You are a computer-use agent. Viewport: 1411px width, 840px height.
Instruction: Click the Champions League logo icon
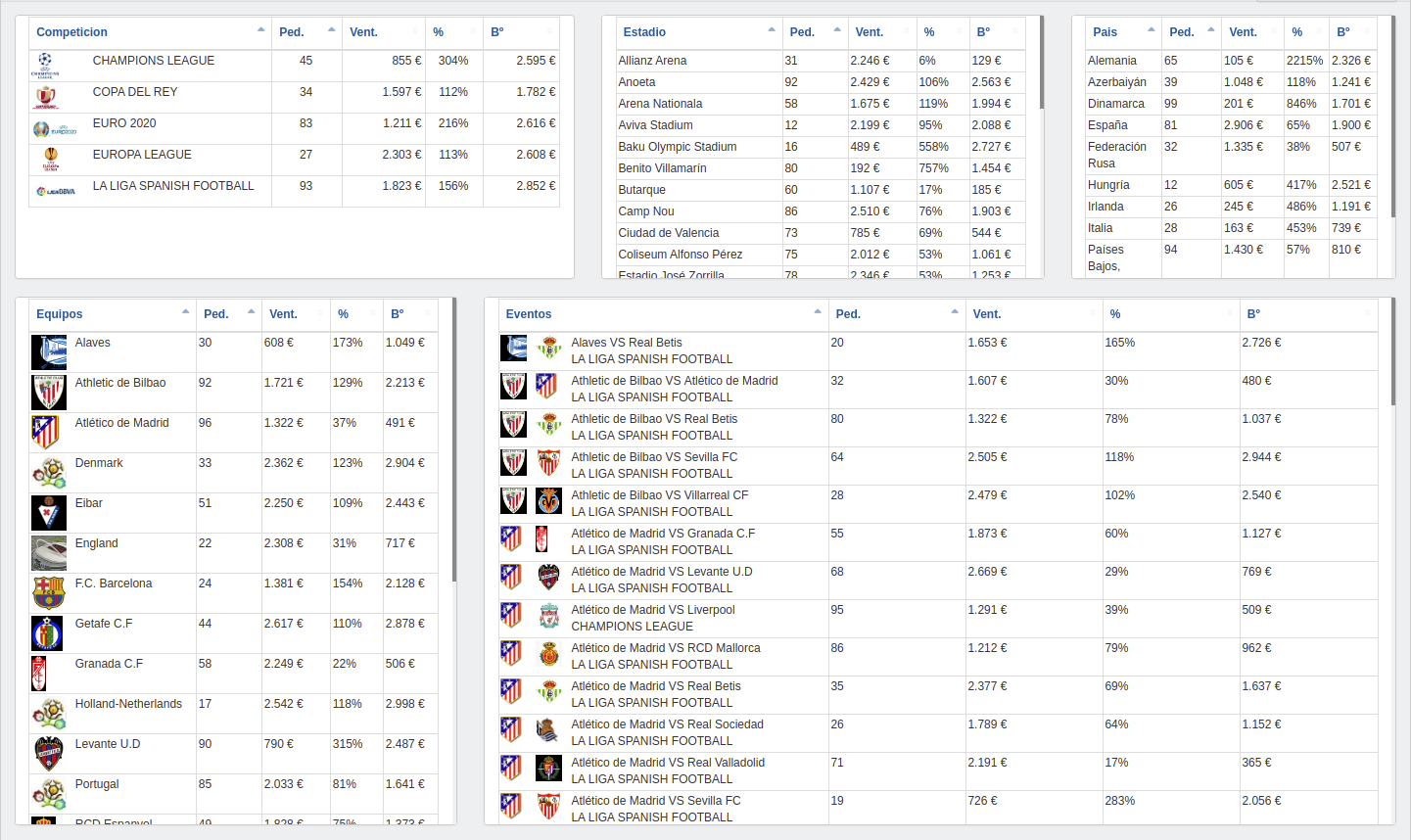(x=45, y=66)
